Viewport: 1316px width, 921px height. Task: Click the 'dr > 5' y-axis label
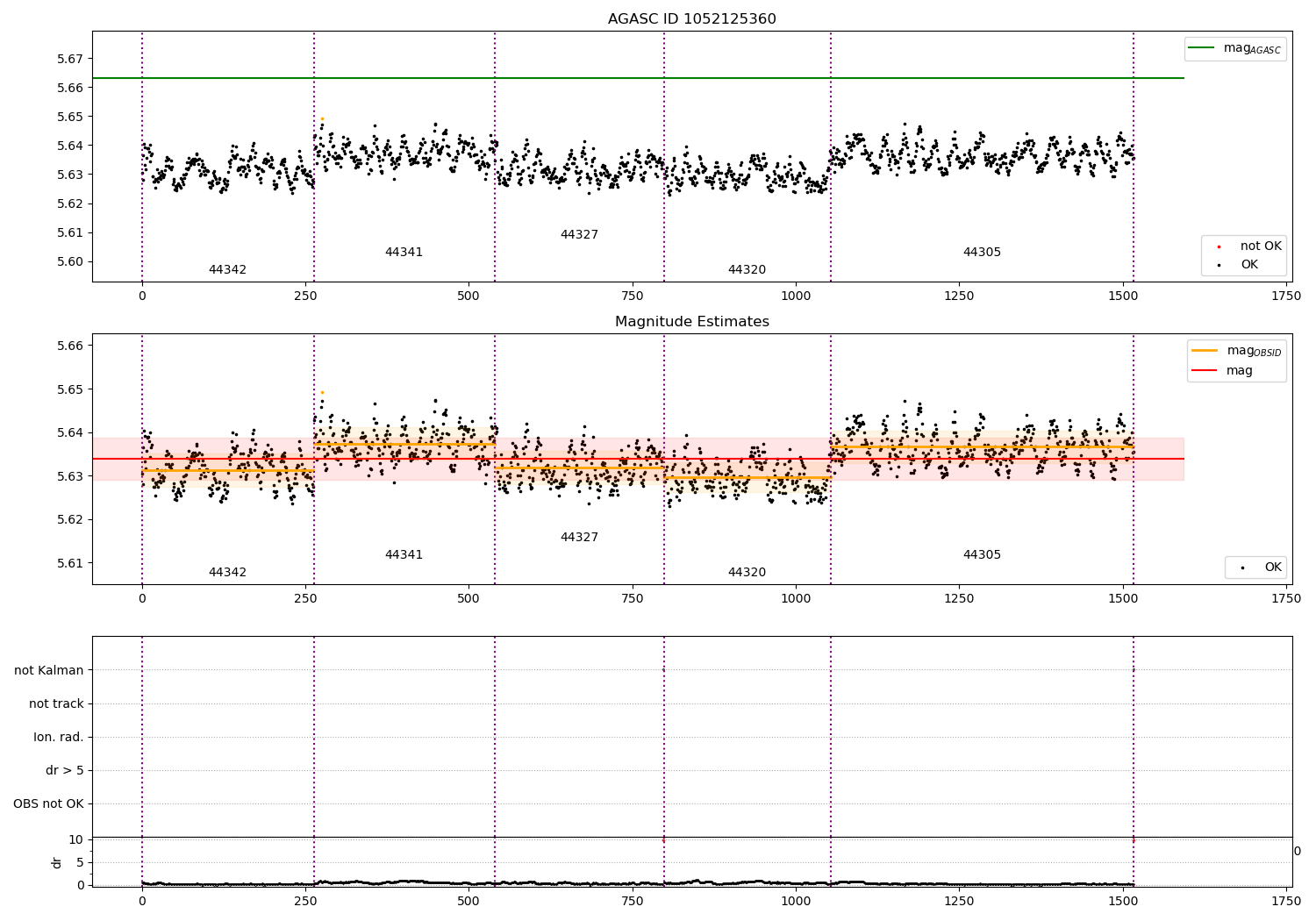(65, 770)
